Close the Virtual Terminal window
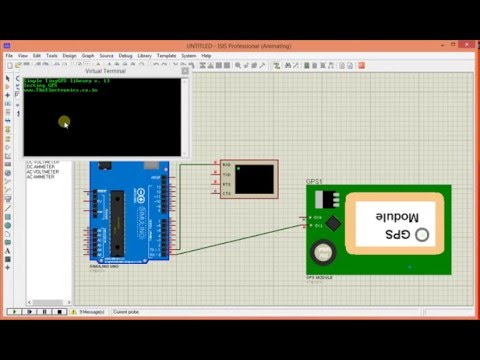Viewport: 480px width, 360px height. 185,71
